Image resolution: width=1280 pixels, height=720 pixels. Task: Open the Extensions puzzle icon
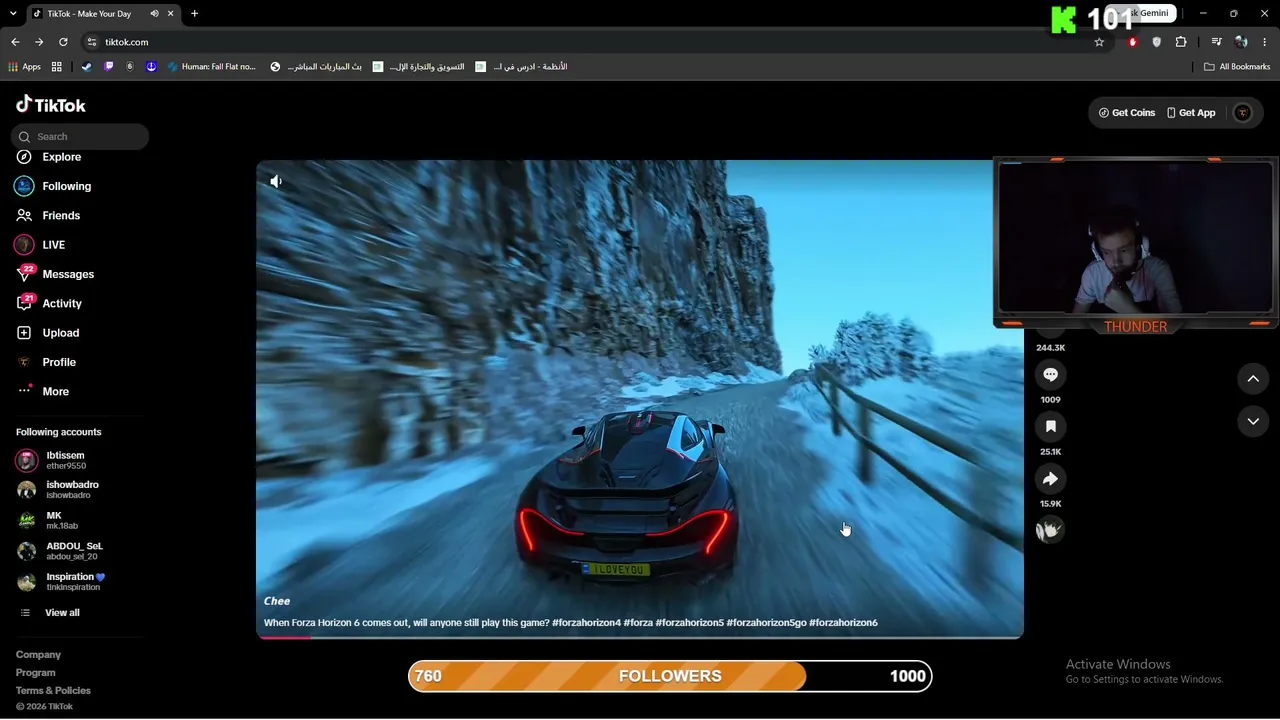pos(1181,42)
